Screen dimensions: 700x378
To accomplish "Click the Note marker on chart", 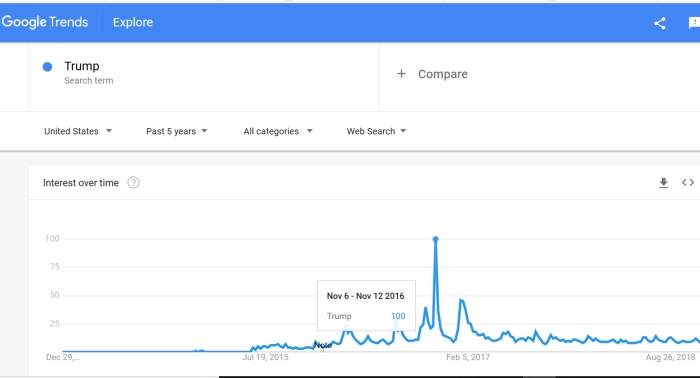I will pos(323,345).
